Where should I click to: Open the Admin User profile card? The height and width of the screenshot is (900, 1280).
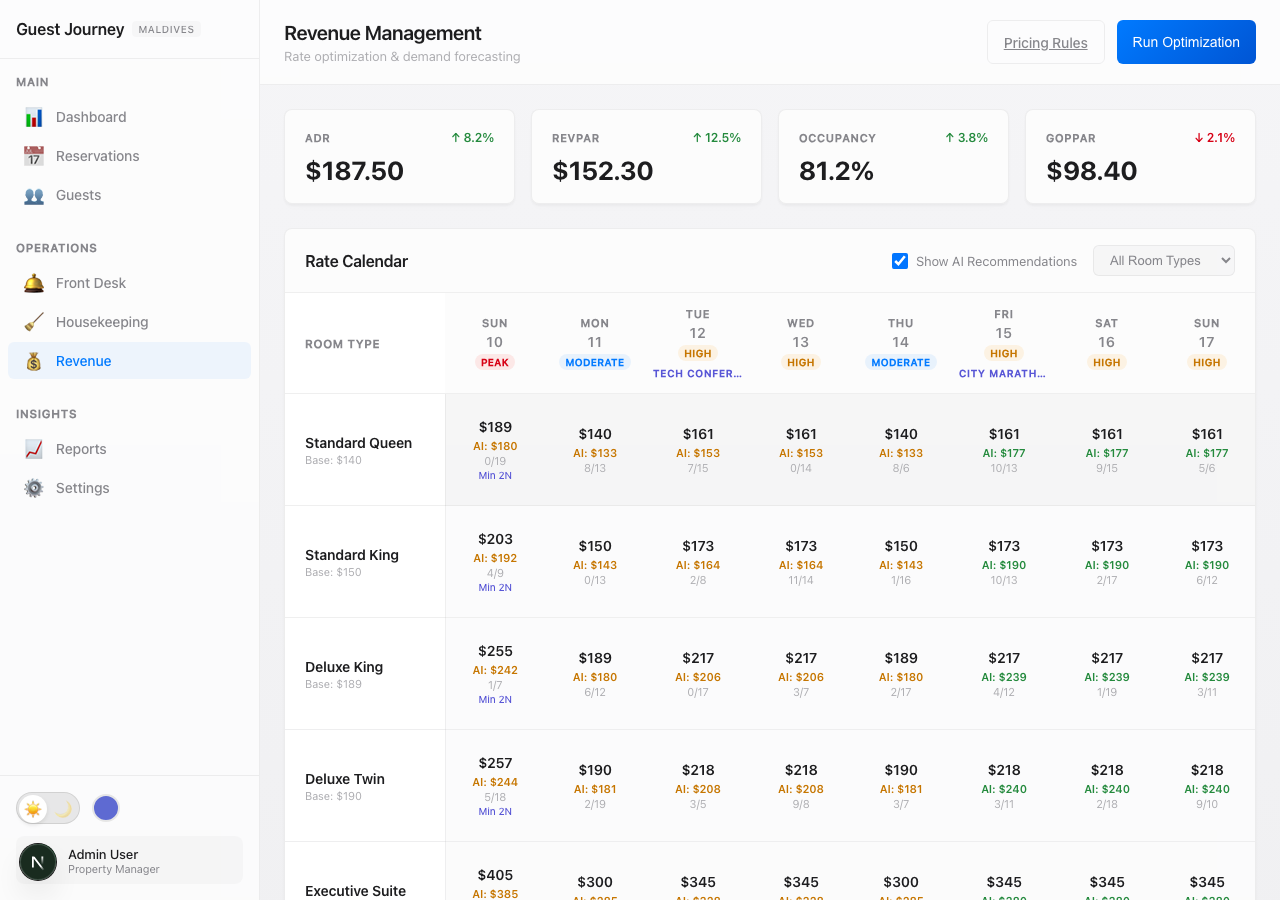[x=129, y=861]
